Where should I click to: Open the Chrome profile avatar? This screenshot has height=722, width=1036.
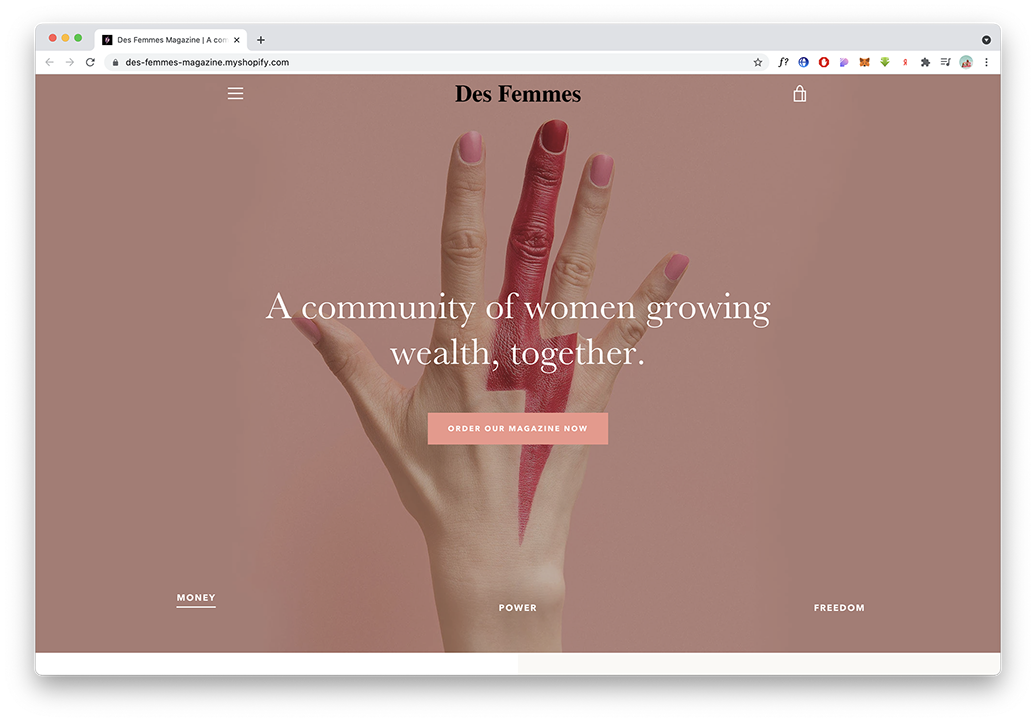(x=966, y=62)
